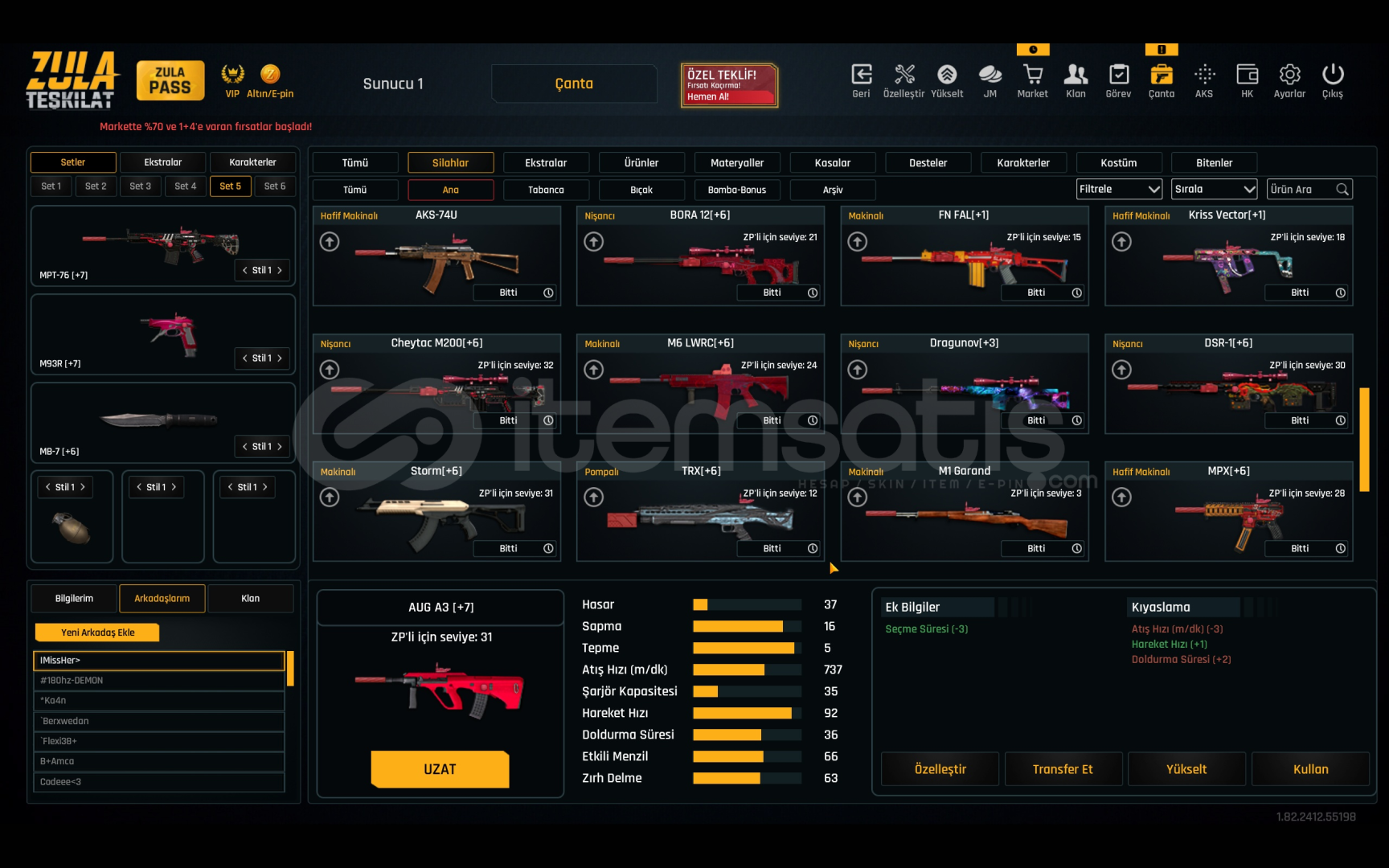Screen dimensions: 1389x868
Task: Open the Yükselt upgrade icon
Action: pos(947,75)
